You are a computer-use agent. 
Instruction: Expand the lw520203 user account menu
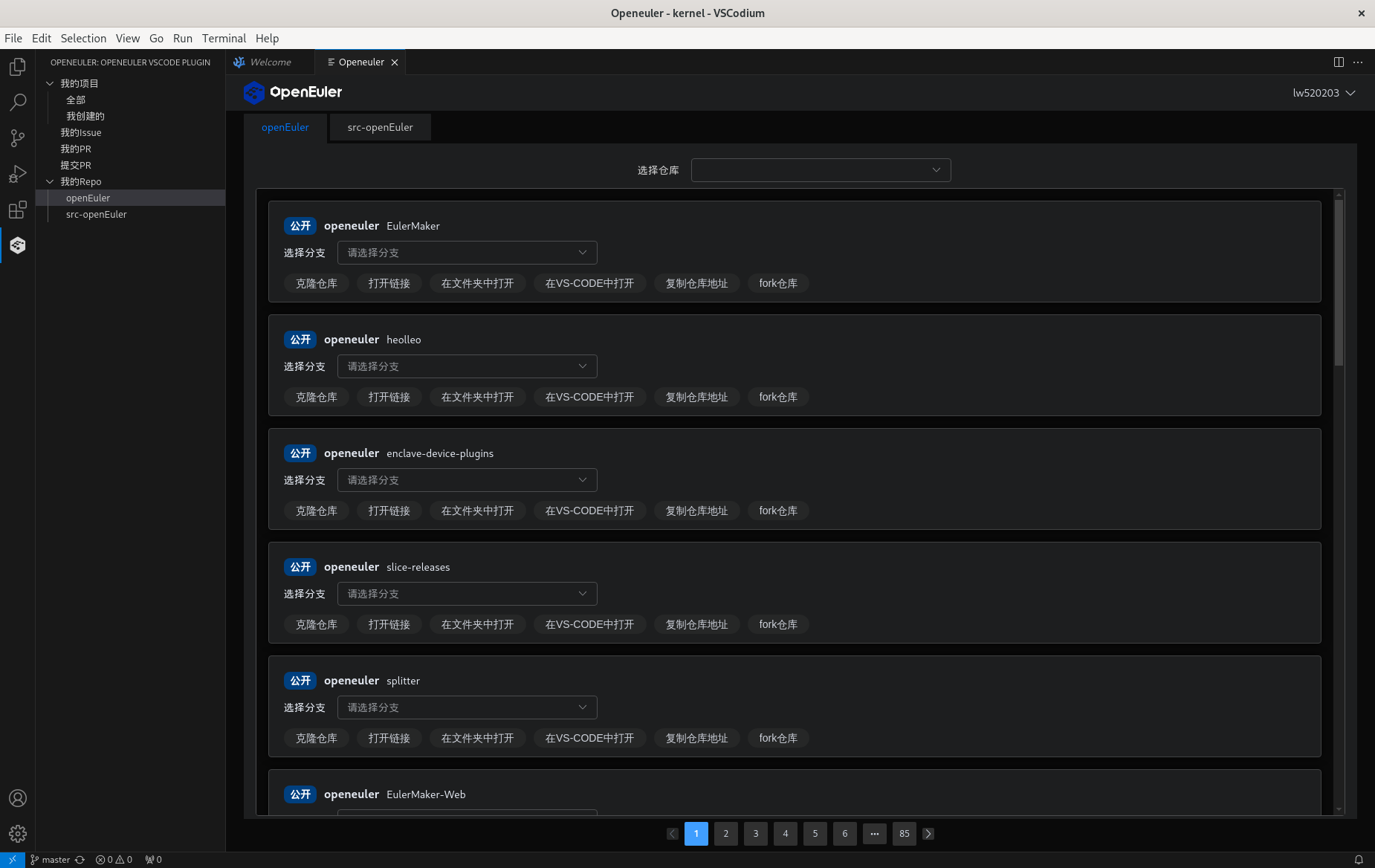[1324, 93]
